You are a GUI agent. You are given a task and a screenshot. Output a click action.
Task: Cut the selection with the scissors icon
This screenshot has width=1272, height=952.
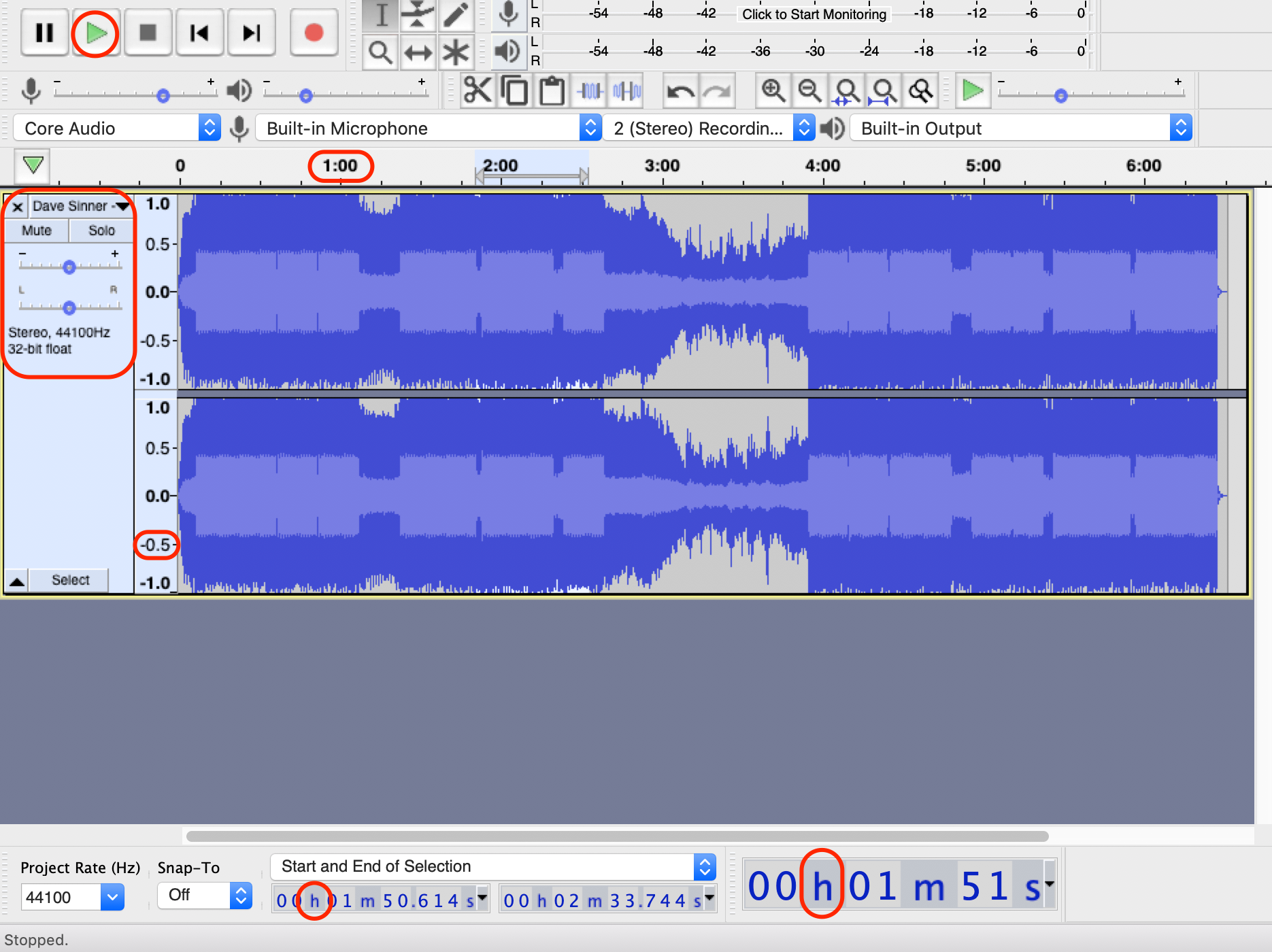[x=478, y=89]
